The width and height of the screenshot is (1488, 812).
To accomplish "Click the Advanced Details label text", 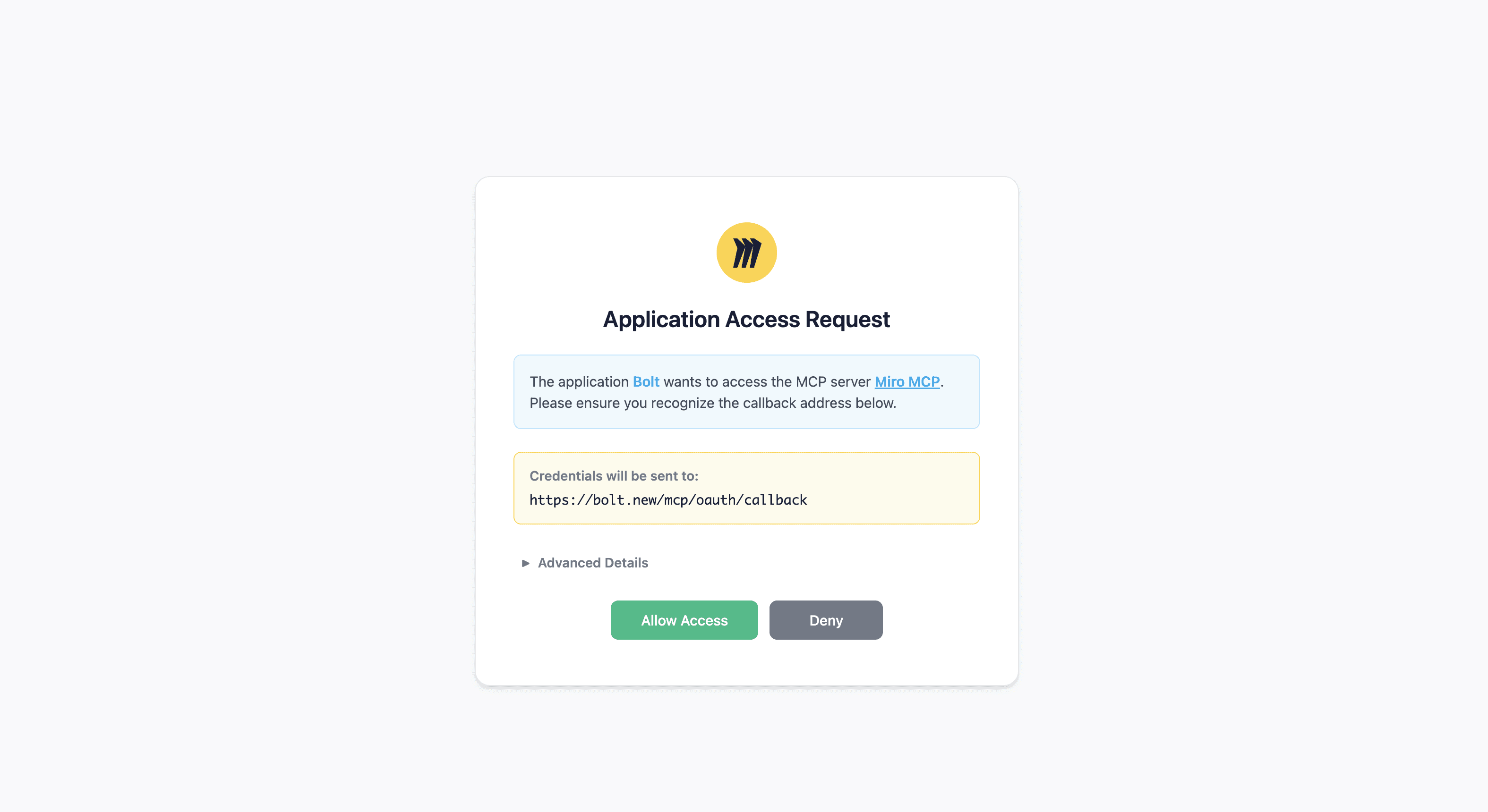I will pyautogui.click(x=593, y=563).
